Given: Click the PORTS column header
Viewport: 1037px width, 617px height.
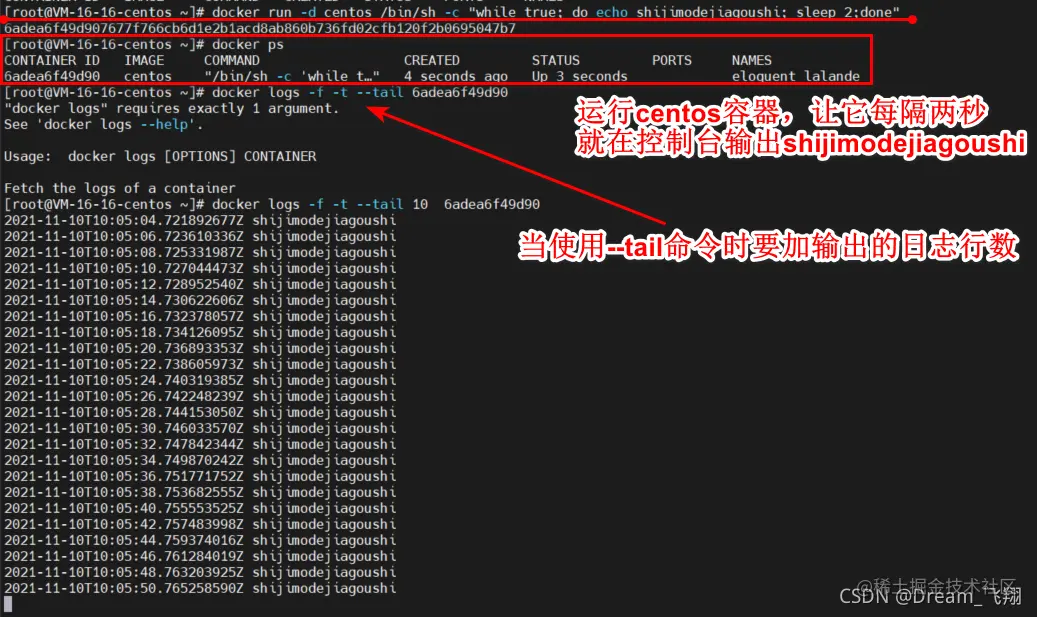Looking at the screenshot, I should click(x=672, y=60).
